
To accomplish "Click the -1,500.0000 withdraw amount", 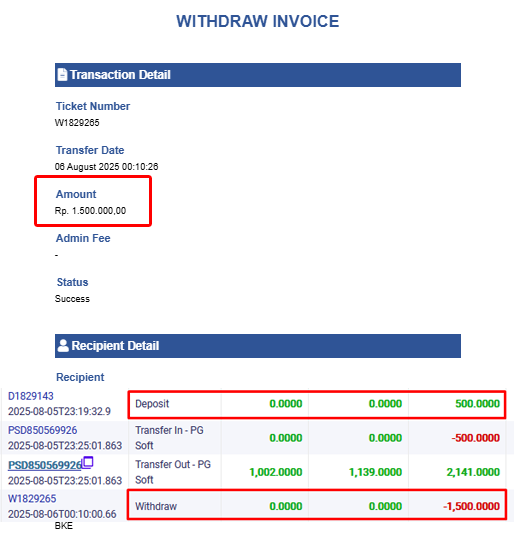I will pos(471,506).
